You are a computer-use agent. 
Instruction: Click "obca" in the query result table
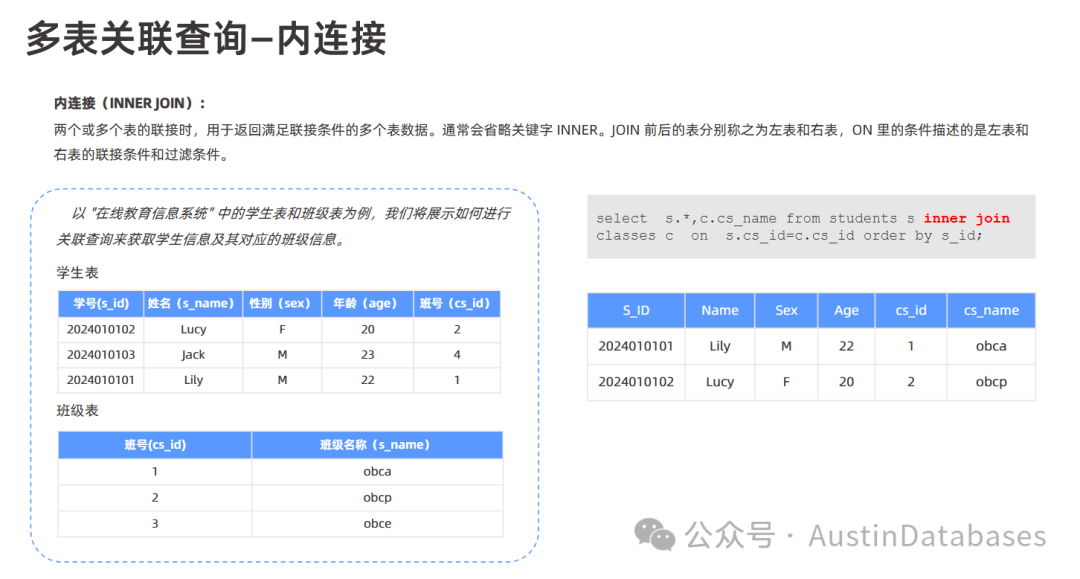[991, 346]
